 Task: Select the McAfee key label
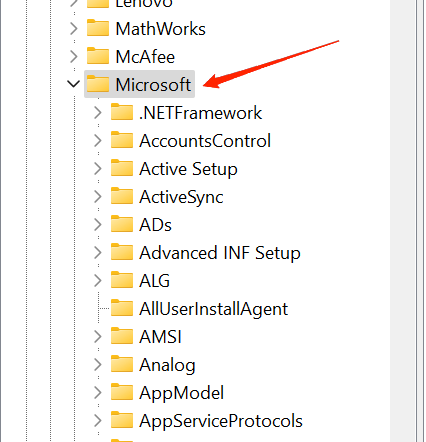pyautogui.click(x=145, y=57)
